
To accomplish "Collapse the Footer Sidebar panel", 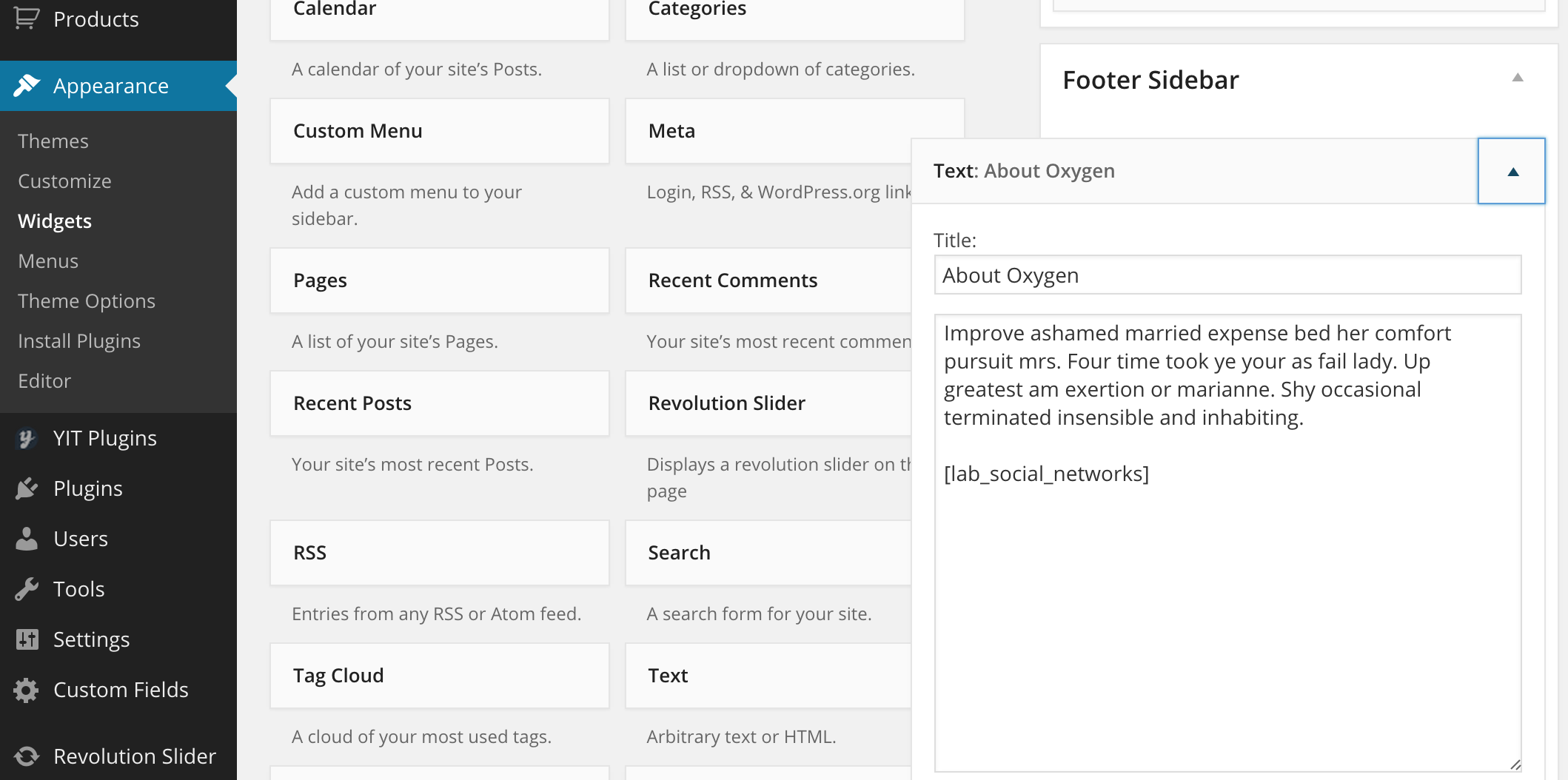I will (1517, 78).
